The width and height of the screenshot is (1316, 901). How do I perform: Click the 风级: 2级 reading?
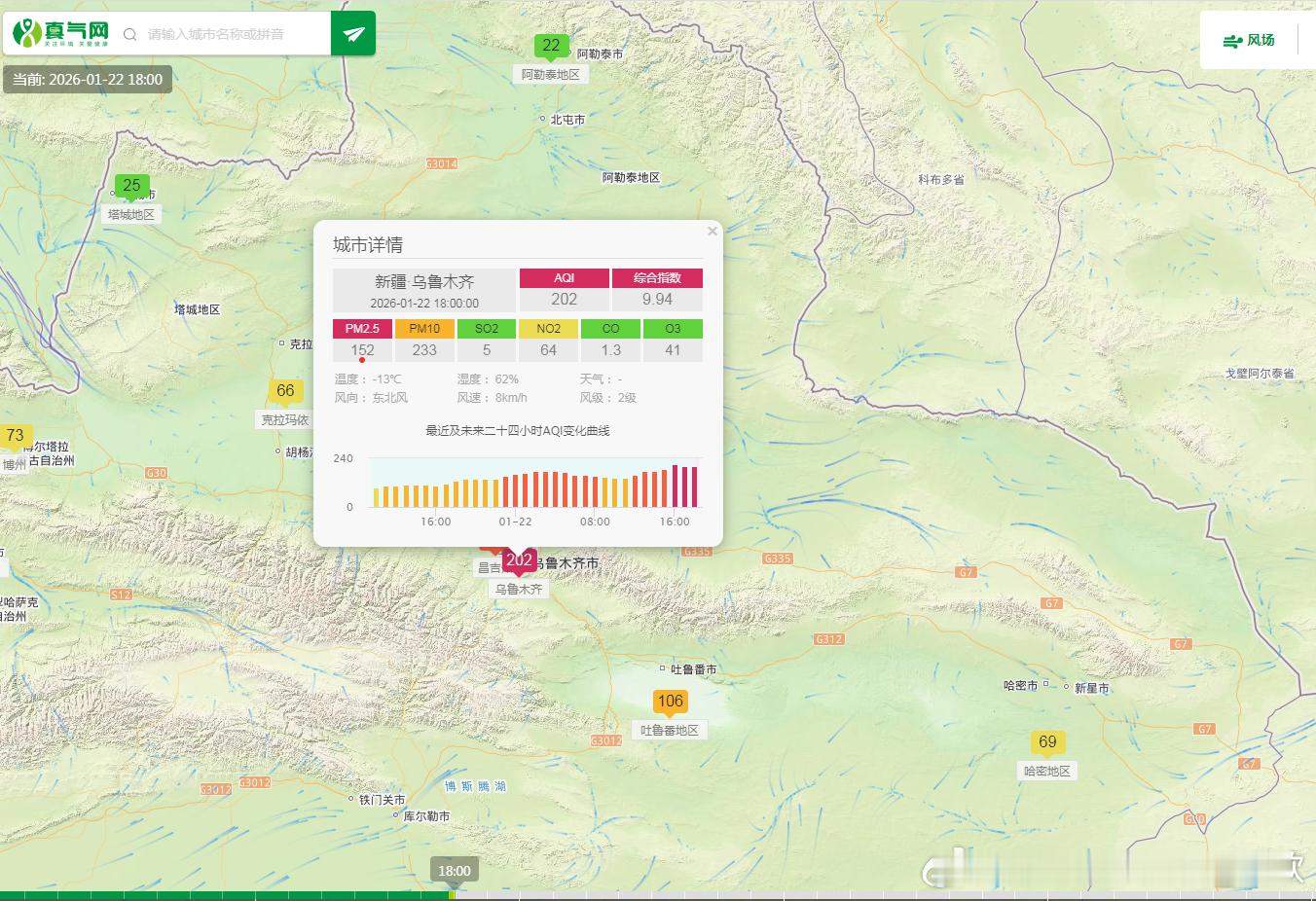pos(607,398)
